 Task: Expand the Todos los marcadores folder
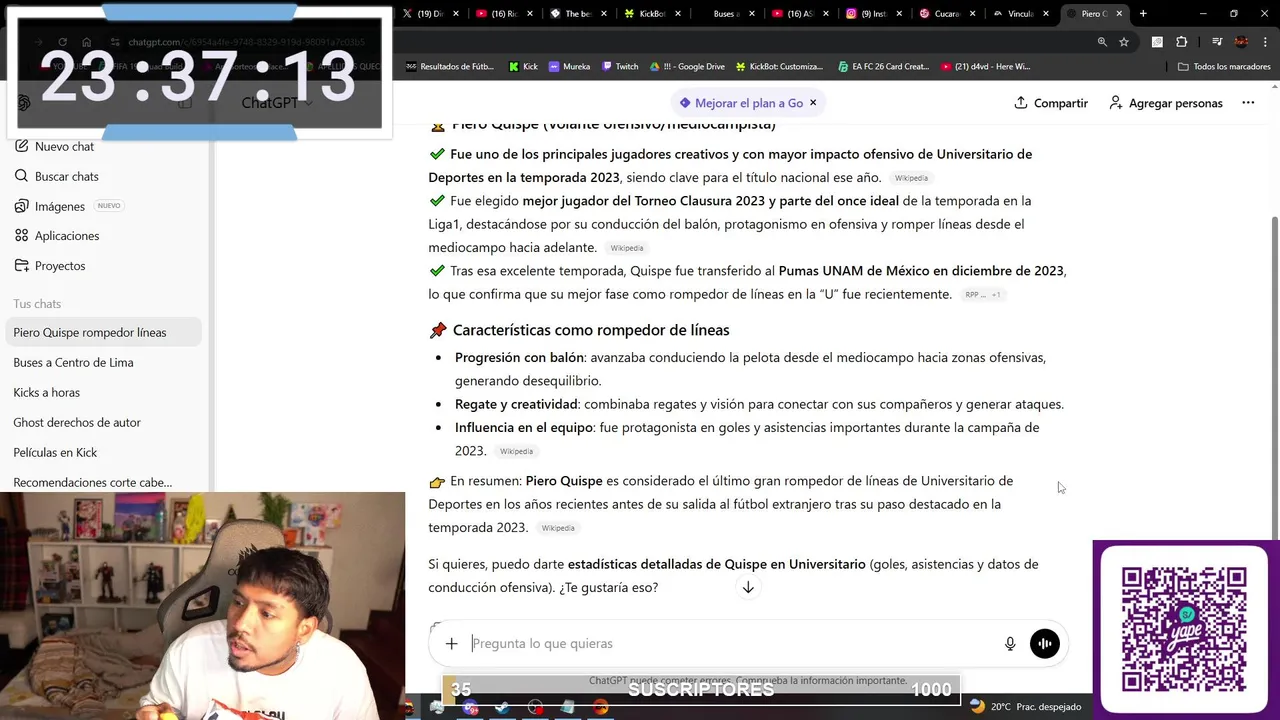coord(1224,67)
